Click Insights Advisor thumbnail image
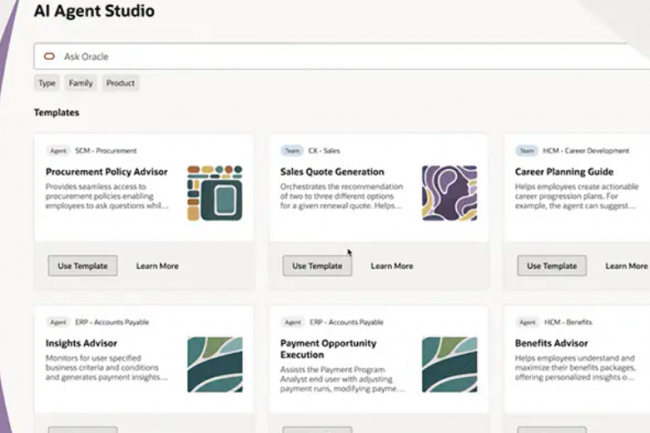 coord(214,364)
